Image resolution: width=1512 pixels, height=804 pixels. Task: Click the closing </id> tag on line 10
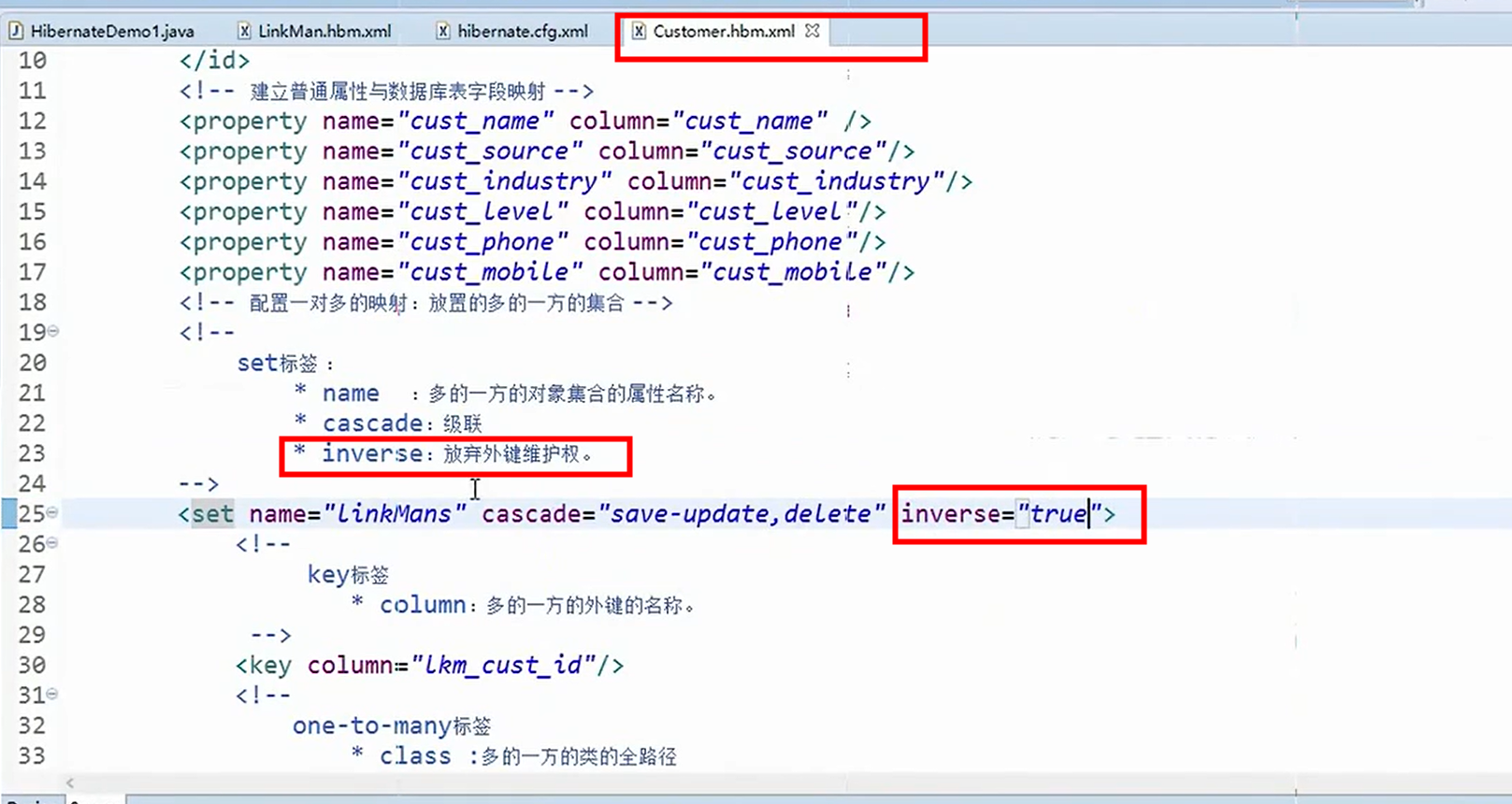click(x=215, y=61)
